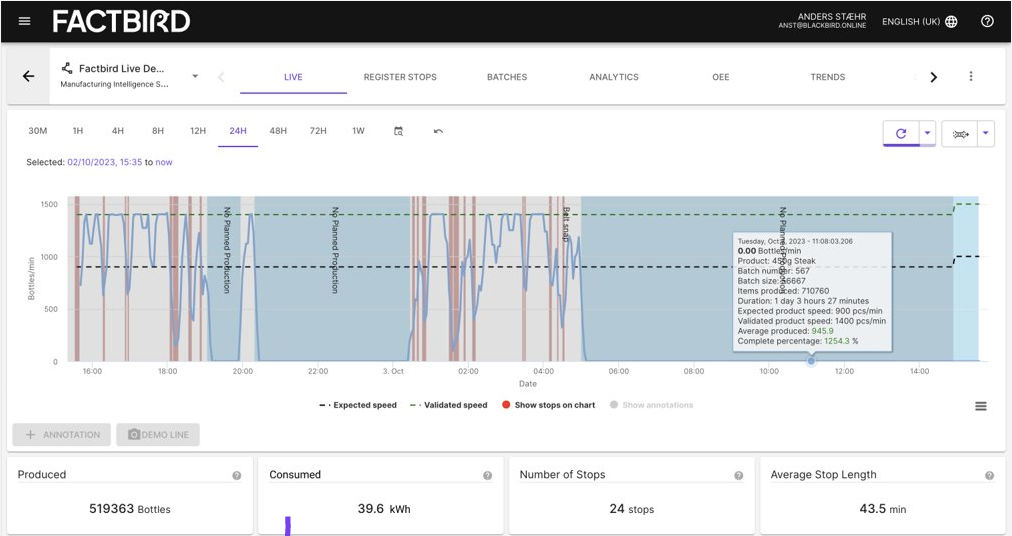The image size is (1012, 536).
Task: Click the 43.5 min value
Action: [882, 509]
